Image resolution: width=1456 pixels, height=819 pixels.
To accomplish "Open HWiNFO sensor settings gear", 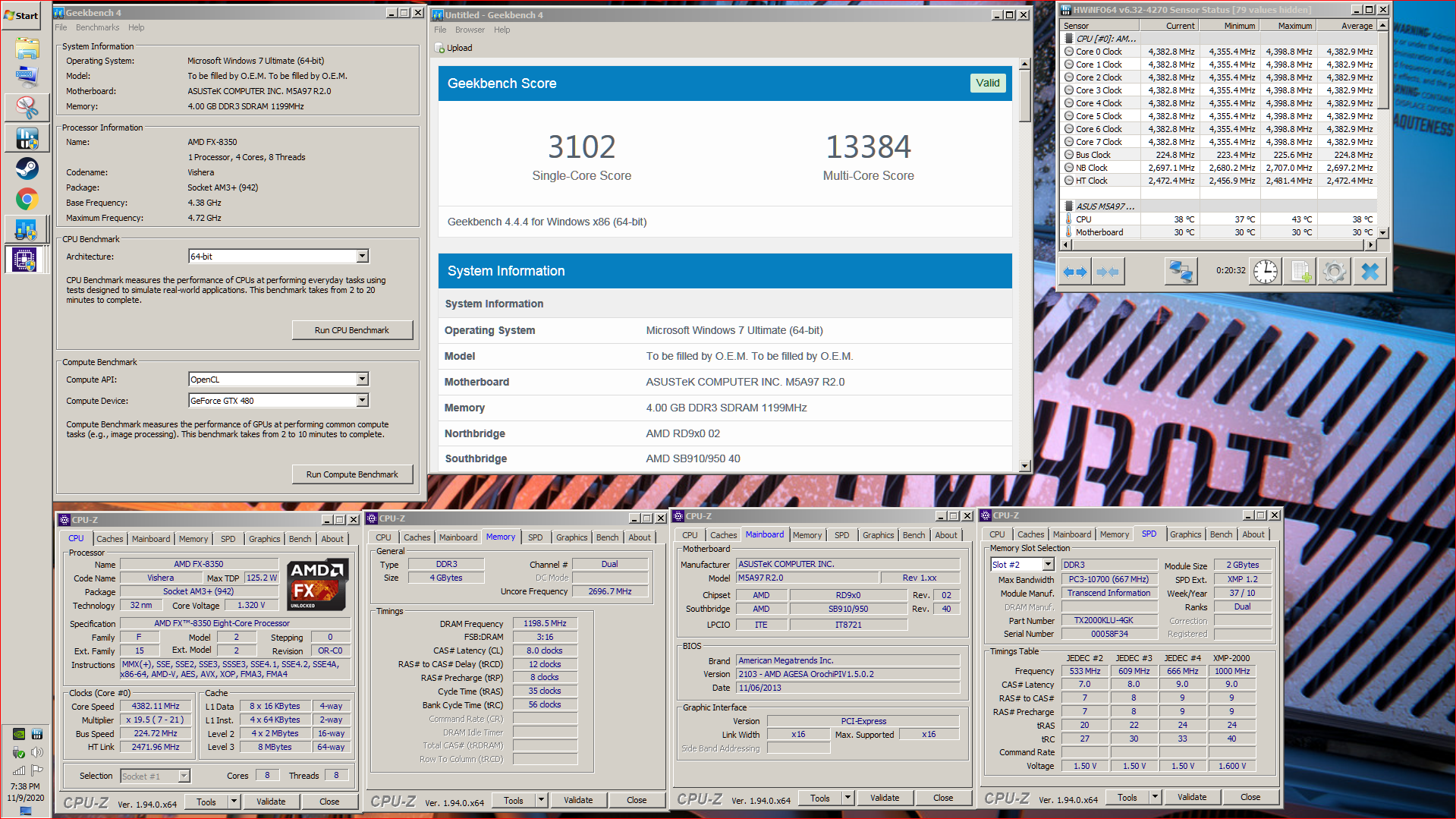I will 1335,272.
